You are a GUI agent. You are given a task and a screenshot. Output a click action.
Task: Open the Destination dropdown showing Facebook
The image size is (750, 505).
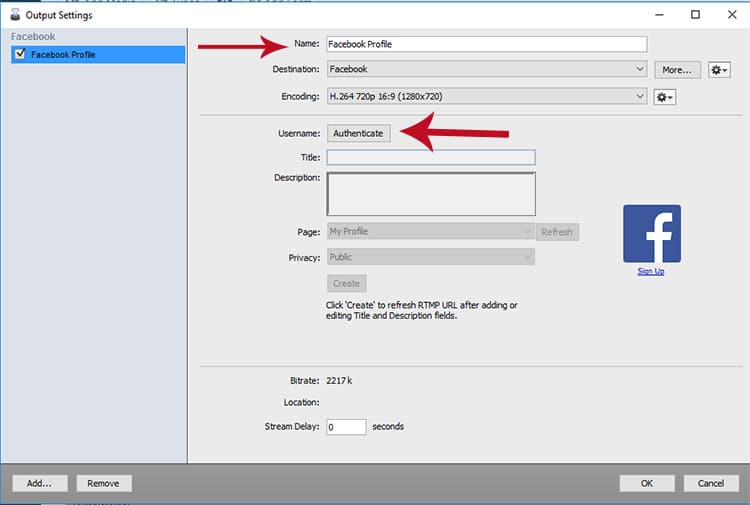pyautogui.click(x=487, y=69)
